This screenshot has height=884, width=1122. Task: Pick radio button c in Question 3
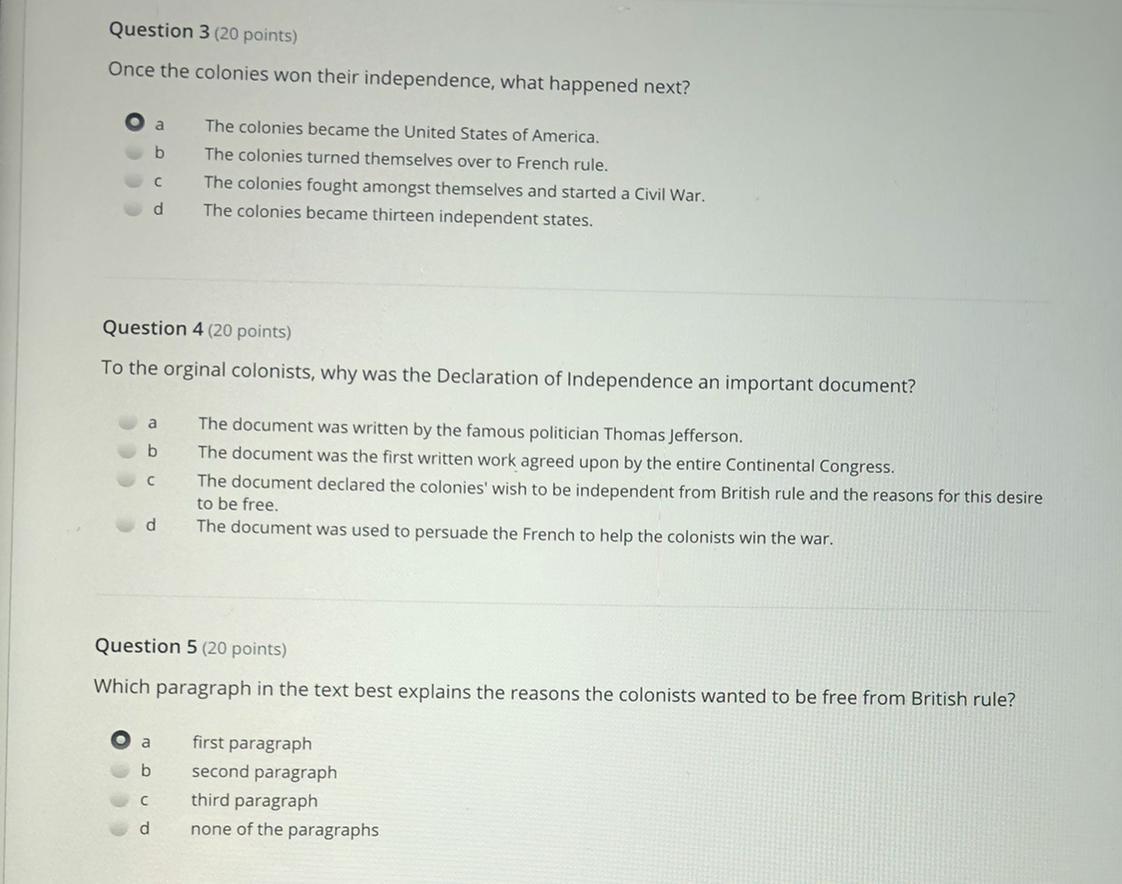[x=132, y=182]
